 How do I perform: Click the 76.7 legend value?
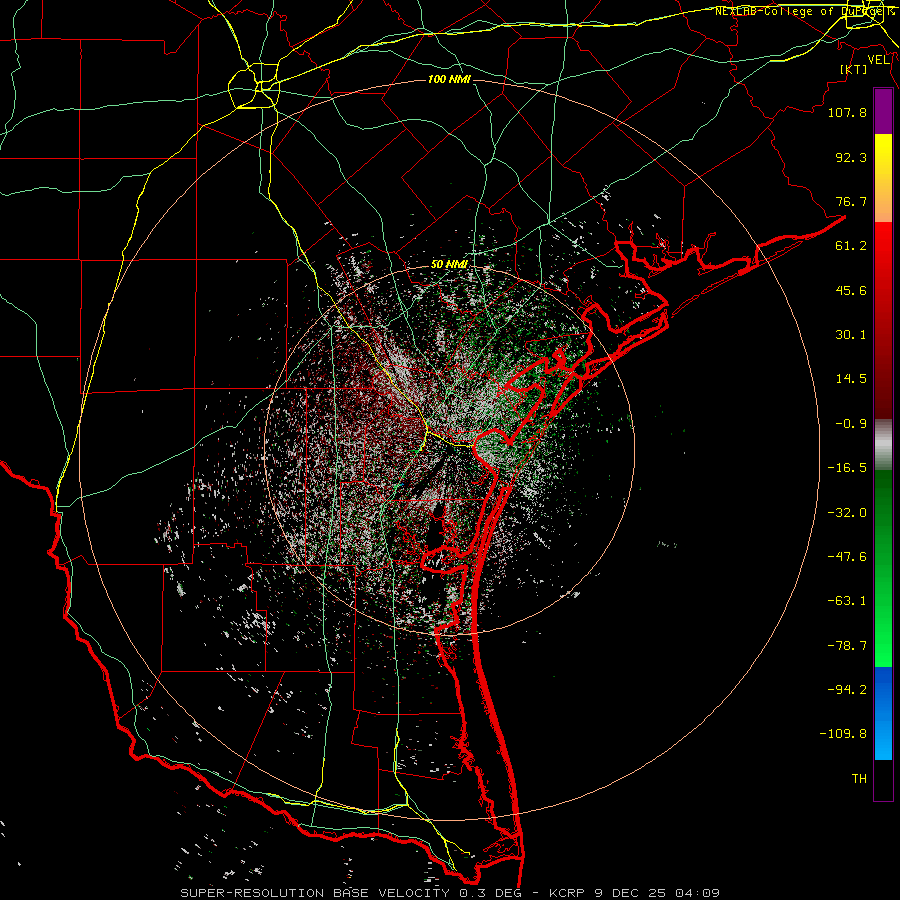pyautogui.click(x=851, y=201)
